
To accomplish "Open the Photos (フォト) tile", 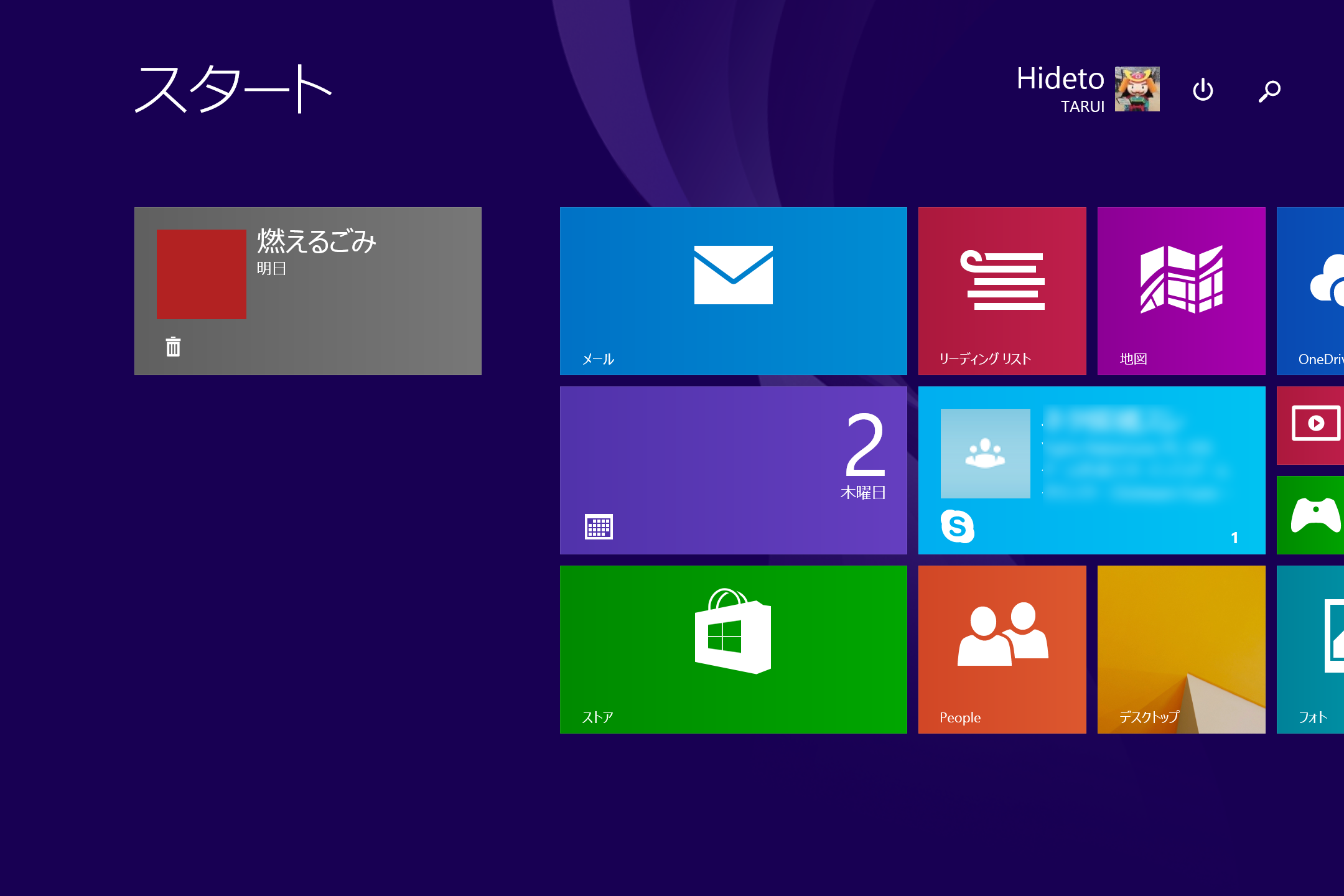I will click(1311, 649).
